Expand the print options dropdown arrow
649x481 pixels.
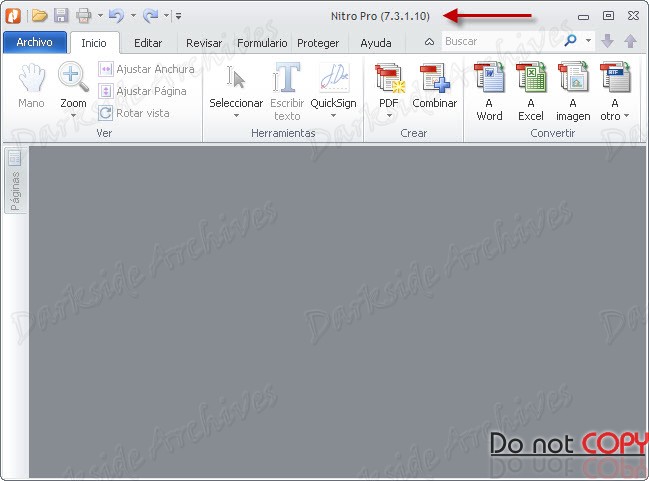(x=100, y=16)
